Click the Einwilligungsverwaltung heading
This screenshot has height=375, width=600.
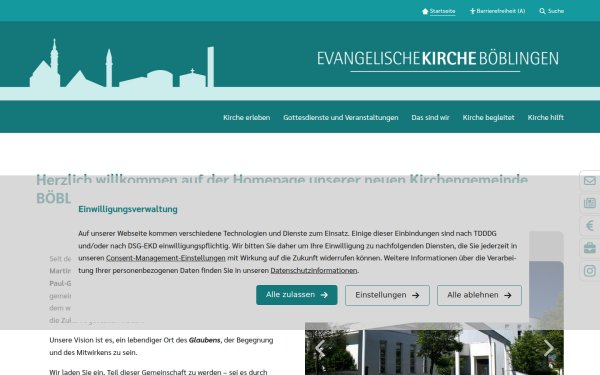pyautogui.click(x=128, y=209)
